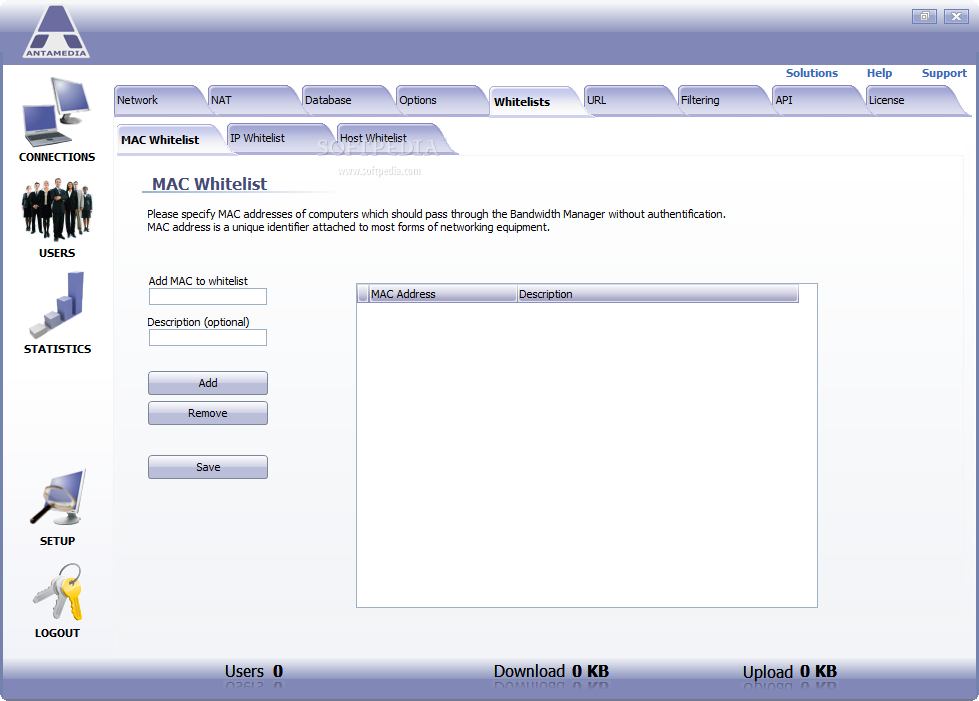Image resolution: width=979 pixels, height=701 pixels.
Task: Open the Connections section icon
Action: click(x=57, y=112)
